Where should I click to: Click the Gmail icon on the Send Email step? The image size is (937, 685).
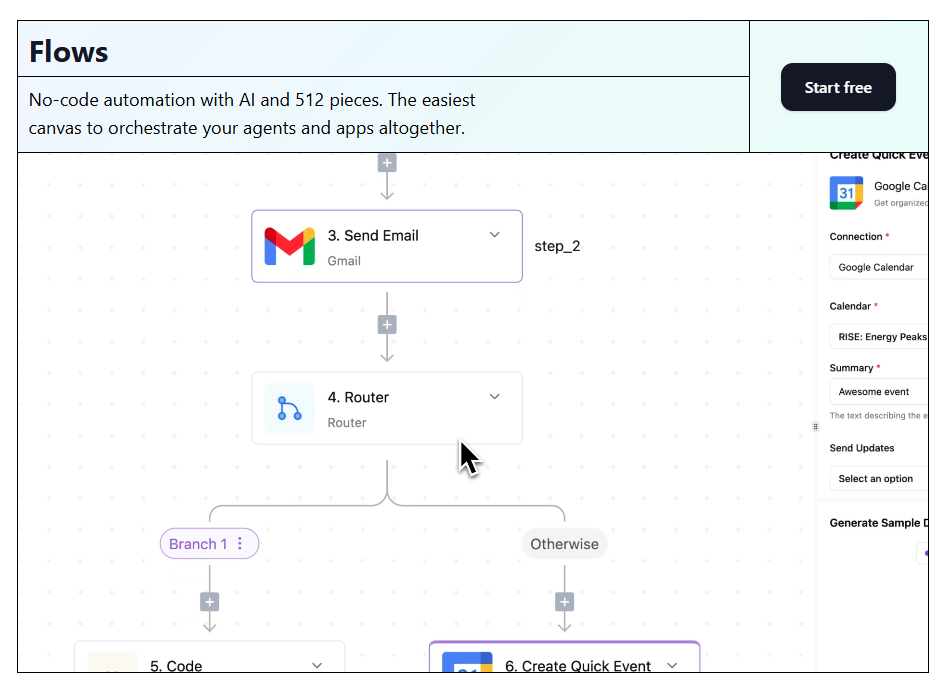click(288, 245)
